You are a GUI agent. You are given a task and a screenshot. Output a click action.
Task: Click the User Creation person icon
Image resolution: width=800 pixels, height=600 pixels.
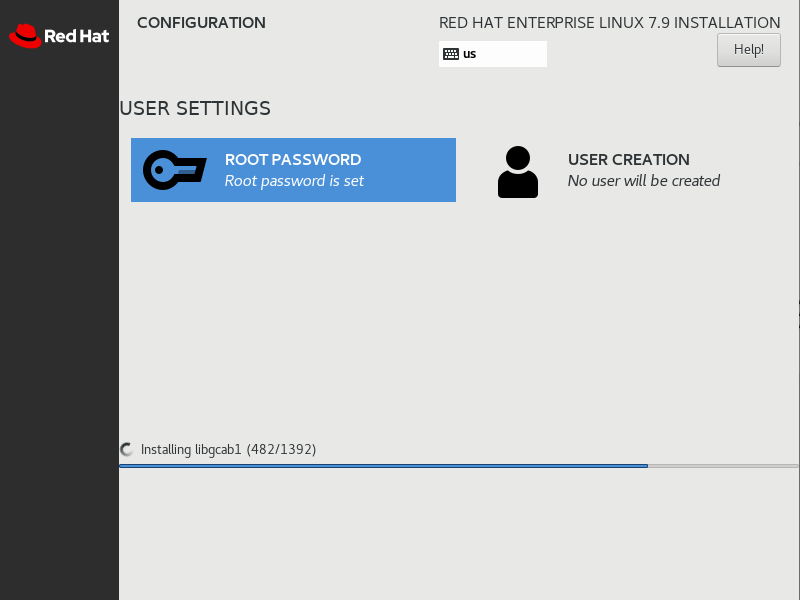517,172
